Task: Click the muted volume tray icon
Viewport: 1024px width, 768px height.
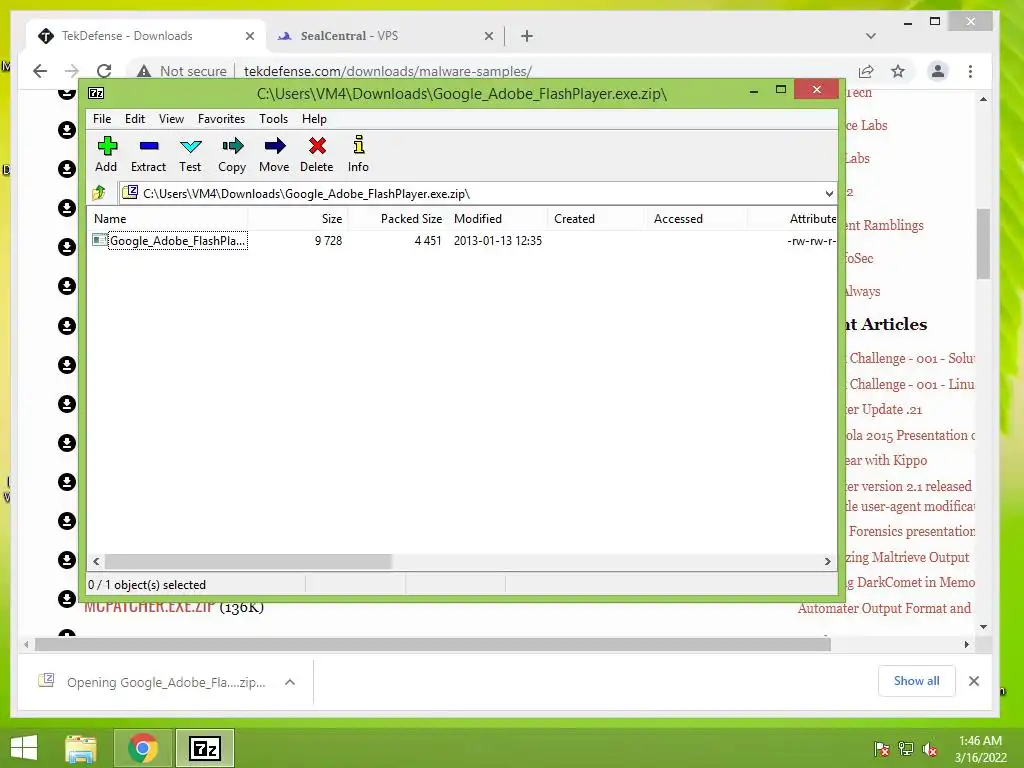Action: [x=930, y=749]
